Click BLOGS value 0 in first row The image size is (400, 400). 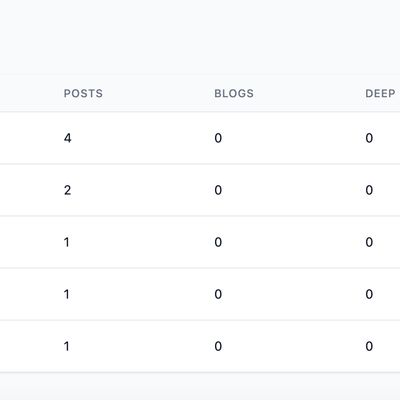click(x=218, y=138)
